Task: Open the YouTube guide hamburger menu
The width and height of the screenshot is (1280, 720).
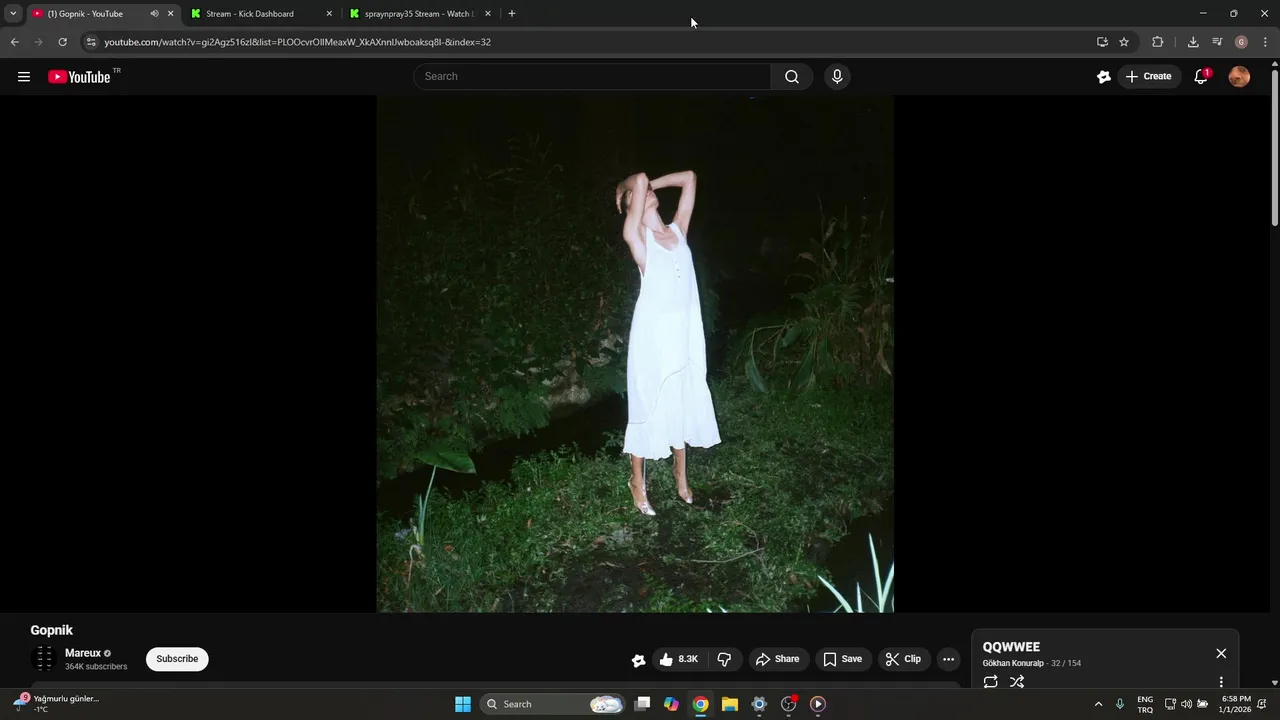Action: [24, 76]
